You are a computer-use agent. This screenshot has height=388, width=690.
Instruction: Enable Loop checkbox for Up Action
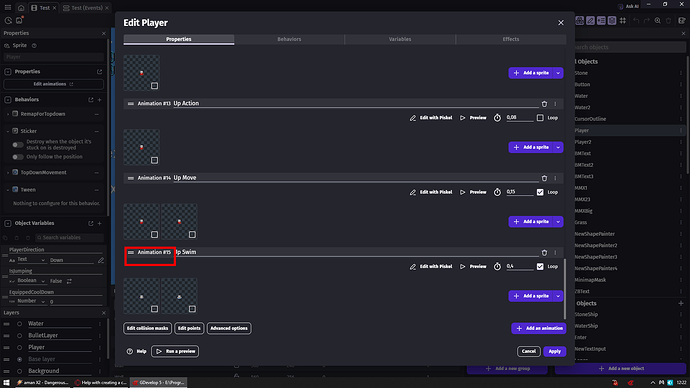pyautogui.click(x=540, y=118)
